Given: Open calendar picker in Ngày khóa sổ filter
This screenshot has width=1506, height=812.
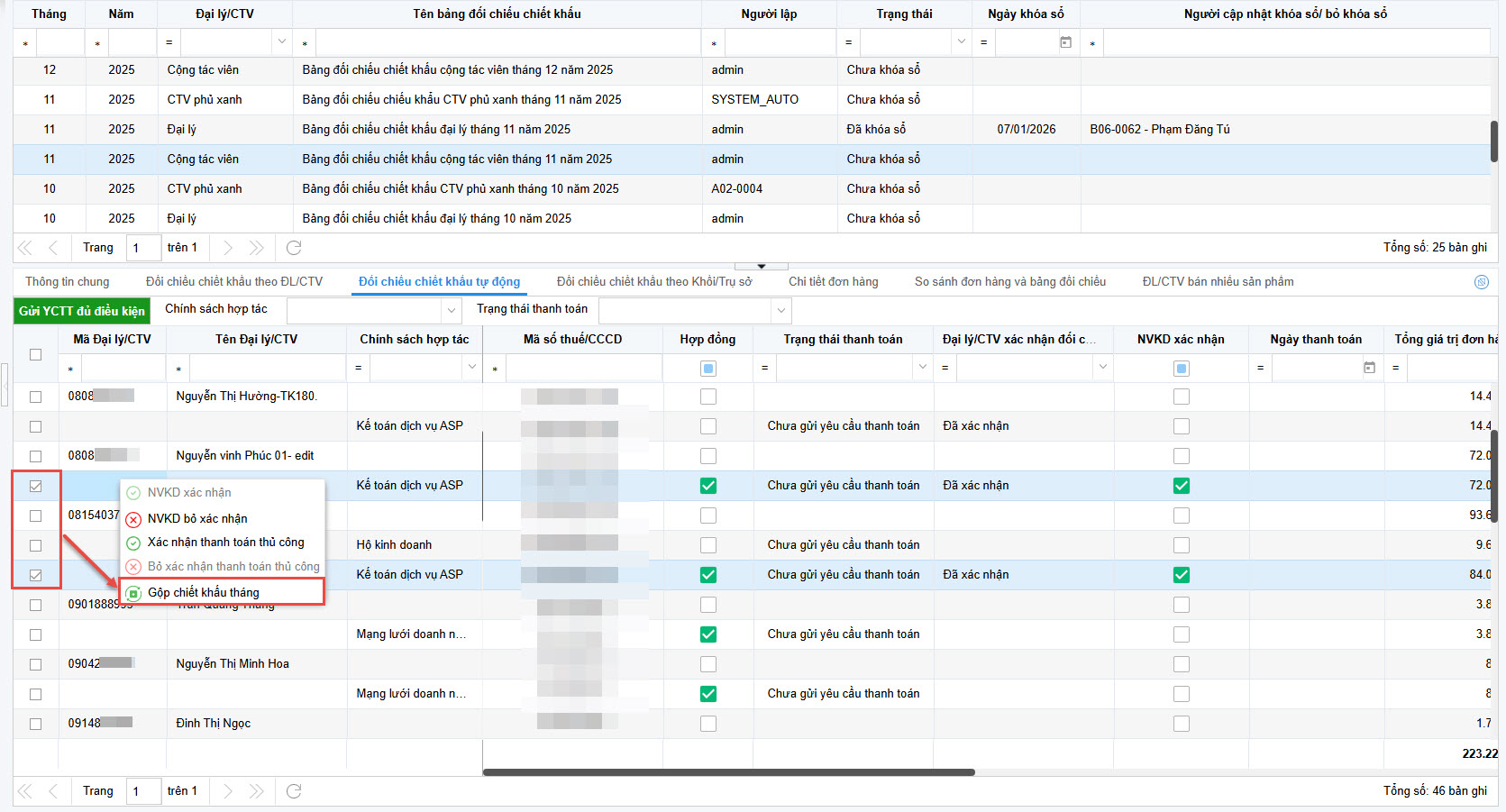Looking at the screenshot, I should [x=1065, y=42].
